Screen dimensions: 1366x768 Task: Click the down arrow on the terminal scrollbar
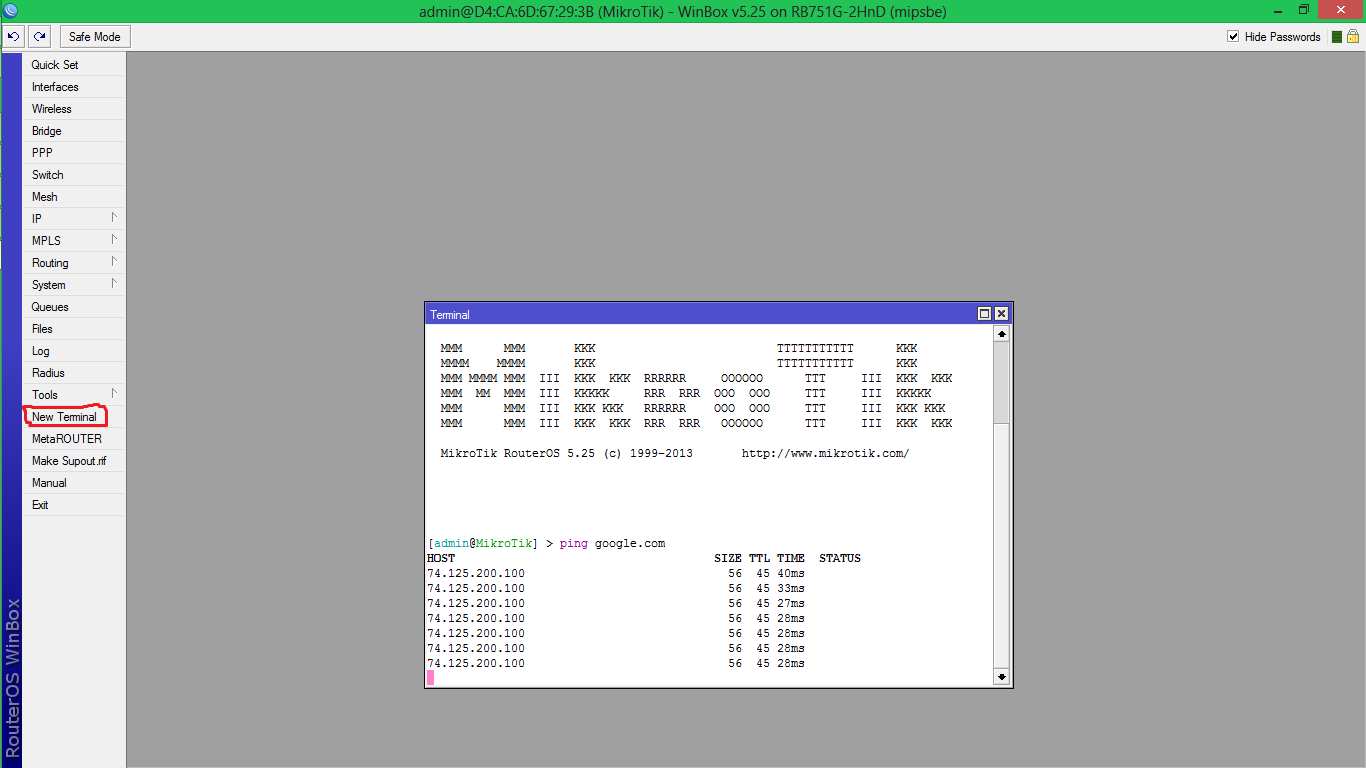pos(1001,676)
